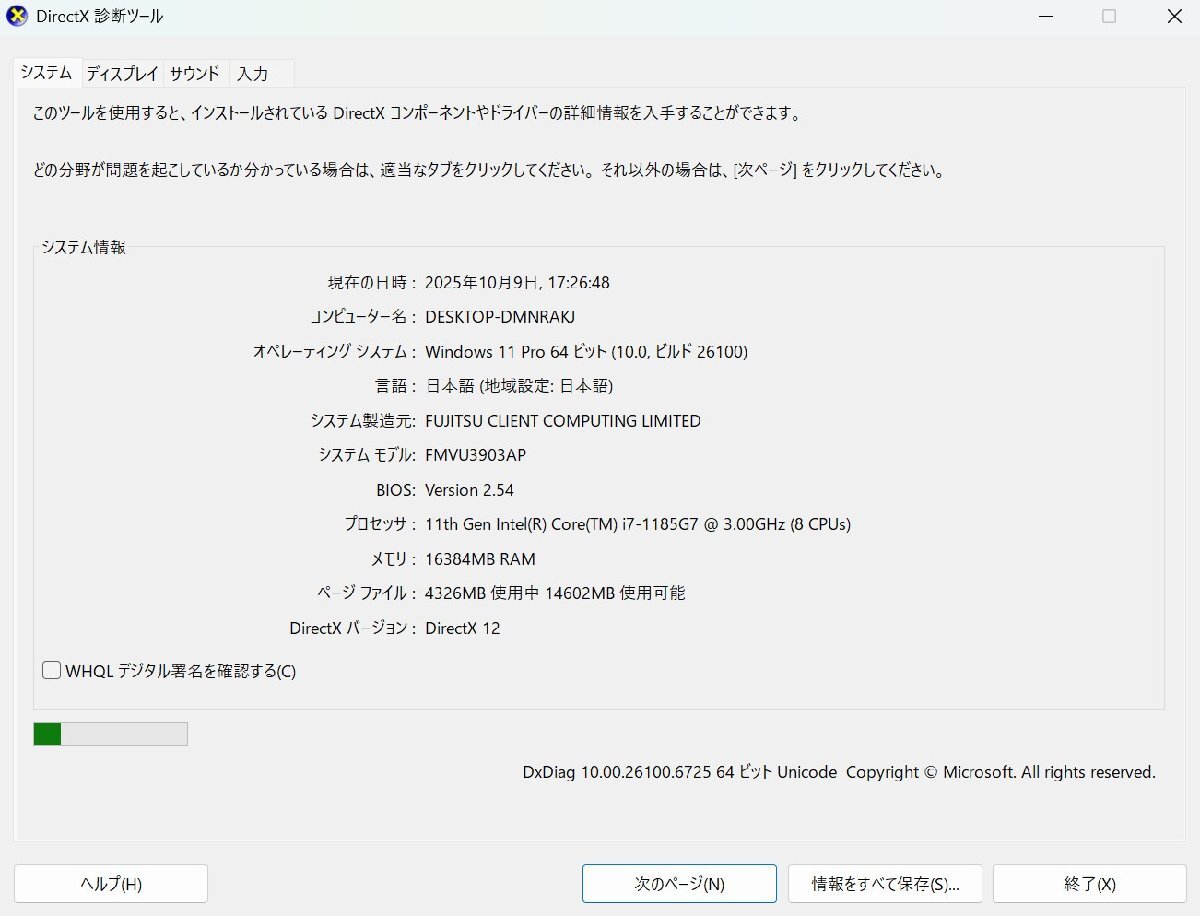The height and width of the screenshot is (916, 1200).
Task: Go to 次のページ(N)
Action: click(x=679, y=884)
